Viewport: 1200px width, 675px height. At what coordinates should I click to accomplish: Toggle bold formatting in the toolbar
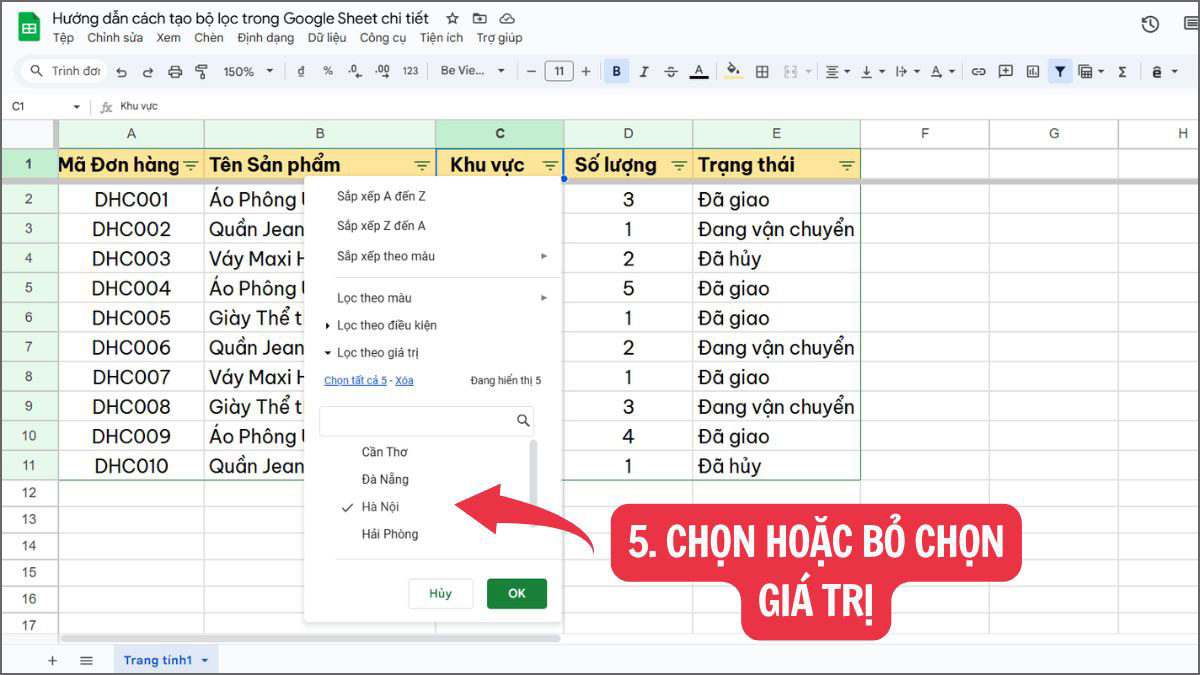pyautogui.click(x=616, y=71)
